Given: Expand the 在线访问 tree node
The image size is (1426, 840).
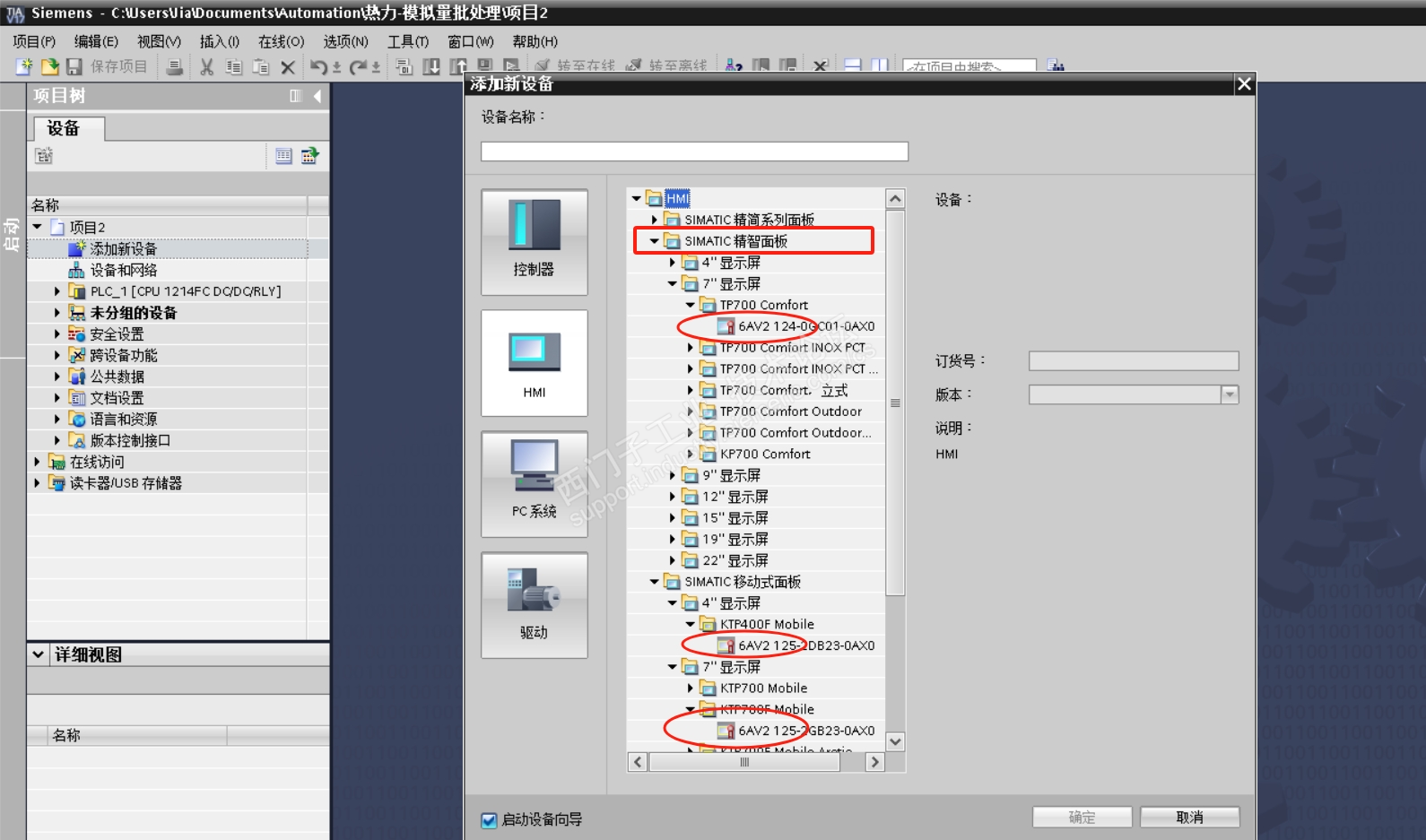Looking at the screenshot, I should point(37,462).
